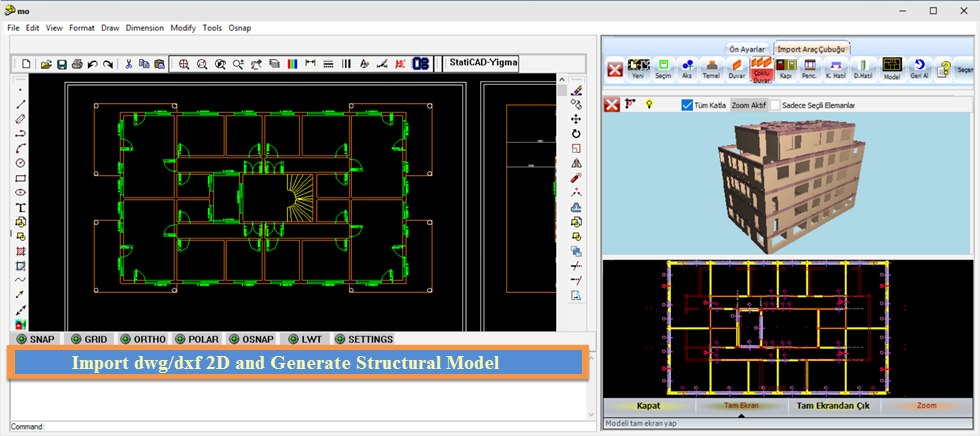Click the save icon in CAD toolbar
980x436 pixels.
[62, 64]
